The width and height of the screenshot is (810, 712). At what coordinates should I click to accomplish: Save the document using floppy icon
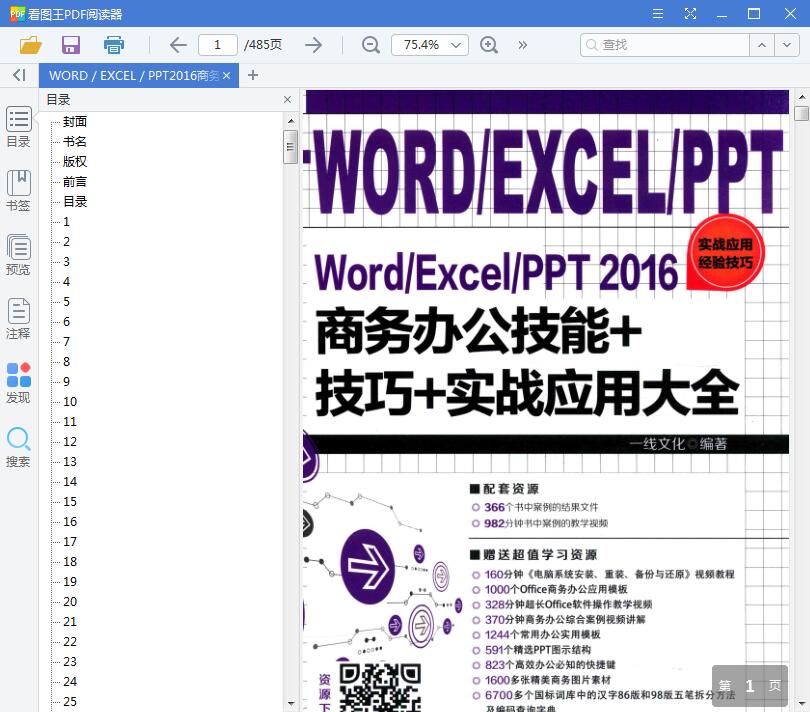click(71, 45)
